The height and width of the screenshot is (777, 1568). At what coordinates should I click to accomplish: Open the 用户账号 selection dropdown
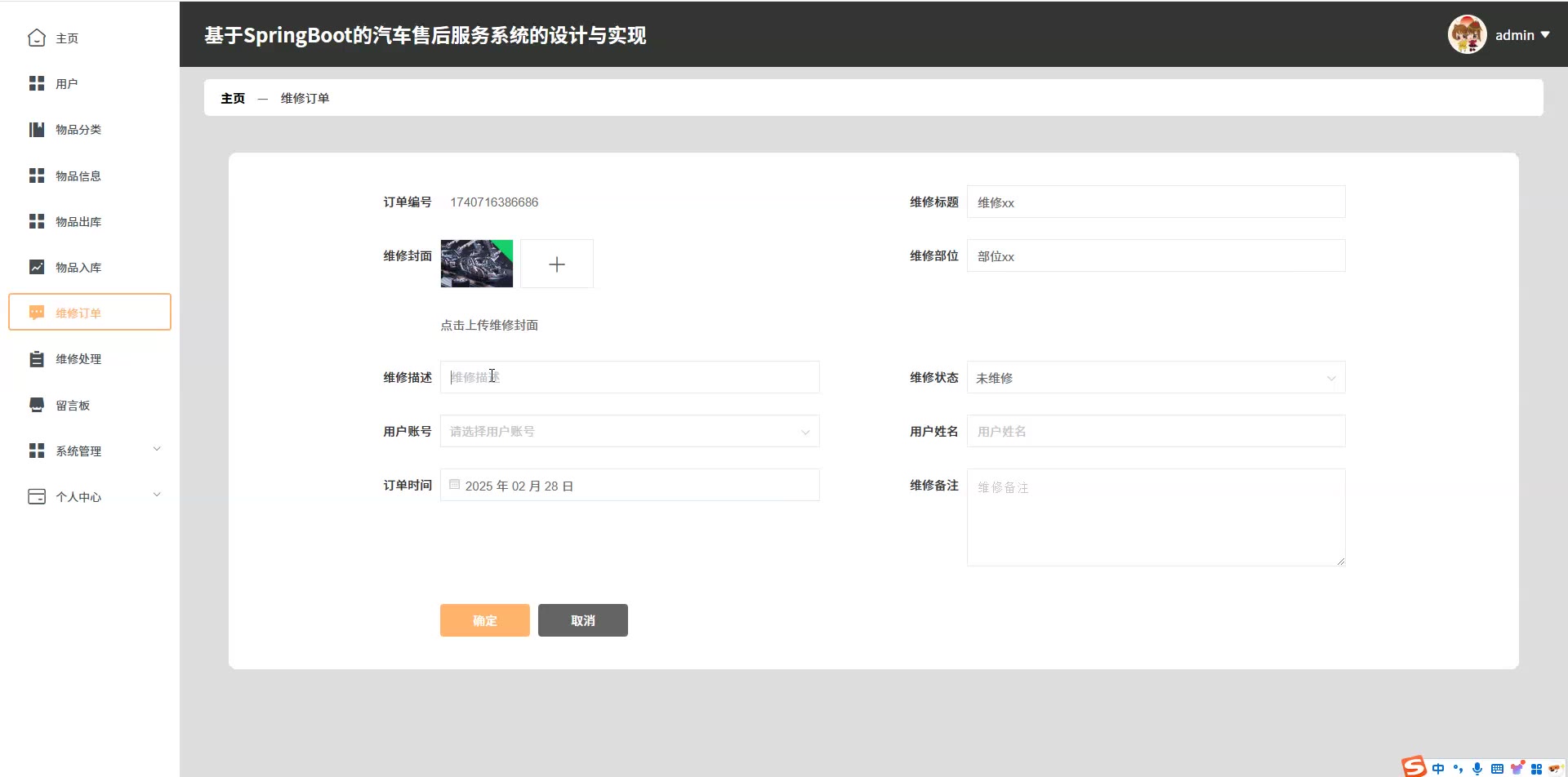pyautogui.click(x=629, y=432)
